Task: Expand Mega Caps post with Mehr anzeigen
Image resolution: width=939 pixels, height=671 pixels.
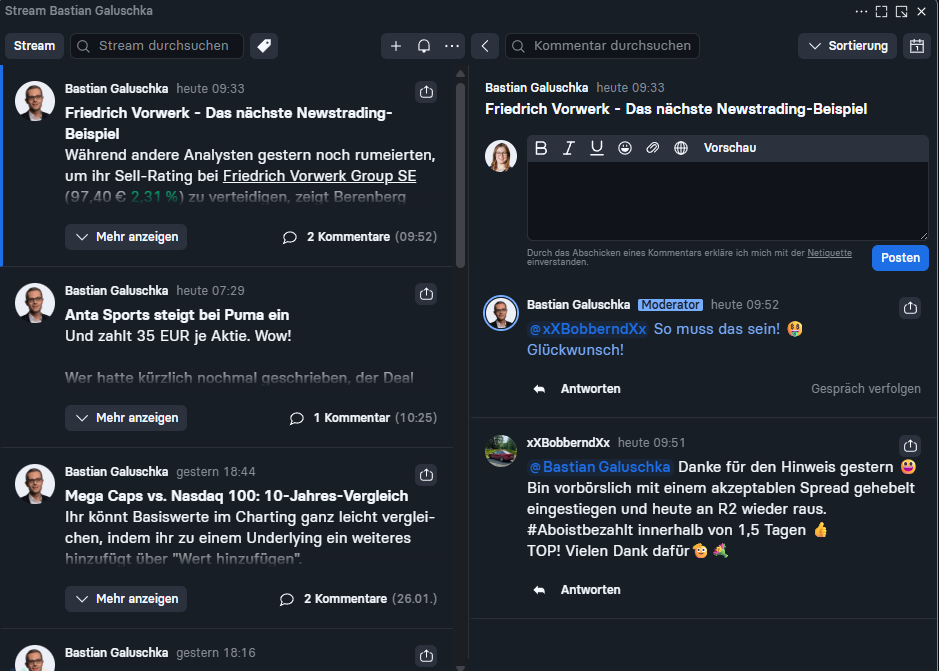Action: tap(126, 599)
